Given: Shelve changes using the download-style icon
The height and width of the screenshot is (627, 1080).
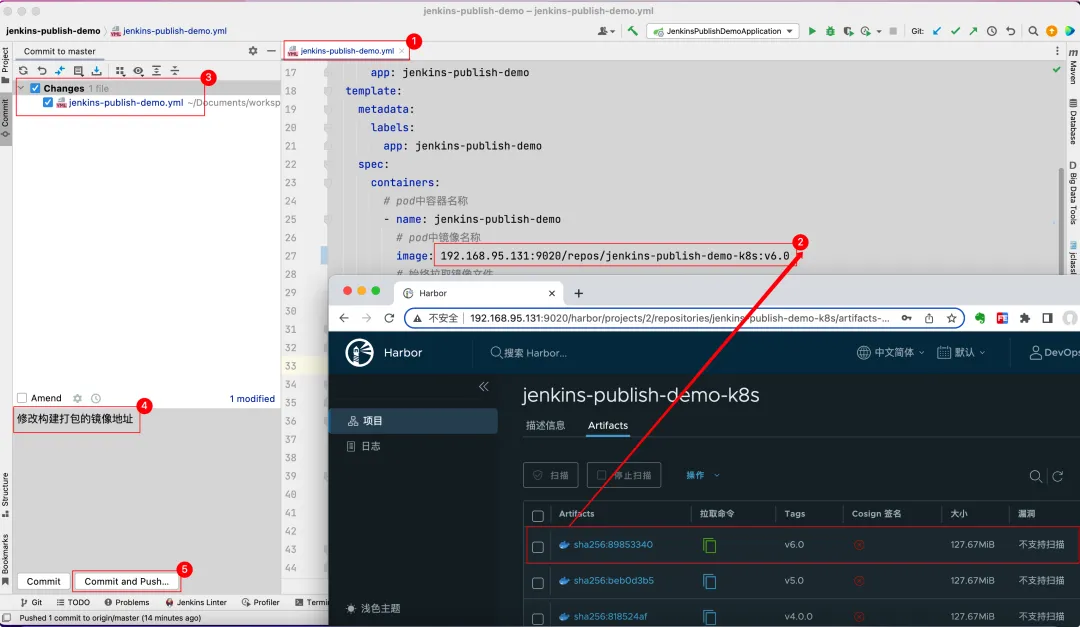Looking at the screenshot, I should [x=96, y=70].
